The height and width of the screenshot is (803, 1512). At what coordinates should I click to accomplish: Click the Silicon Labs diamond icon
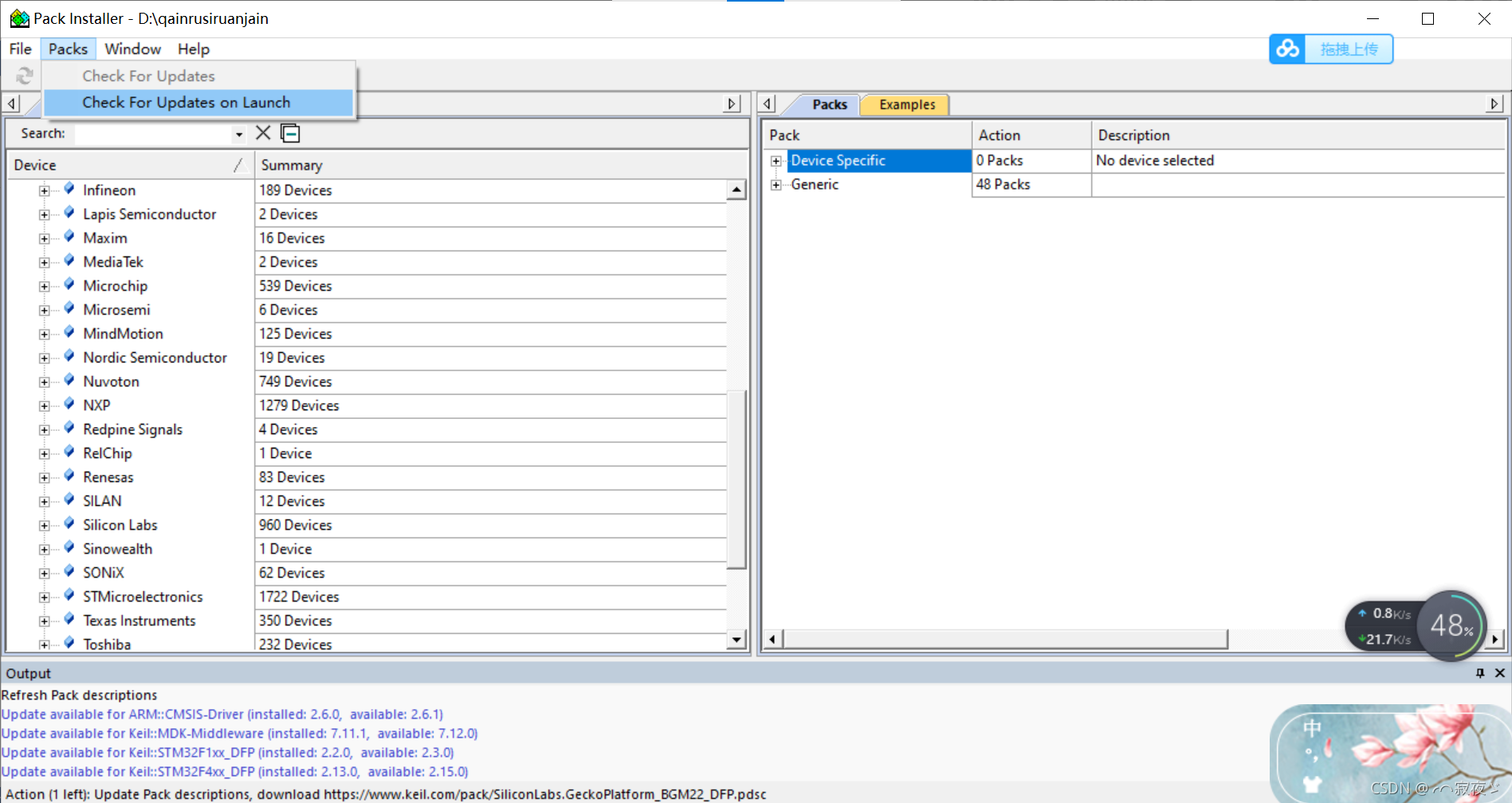(x=69, y=523)
